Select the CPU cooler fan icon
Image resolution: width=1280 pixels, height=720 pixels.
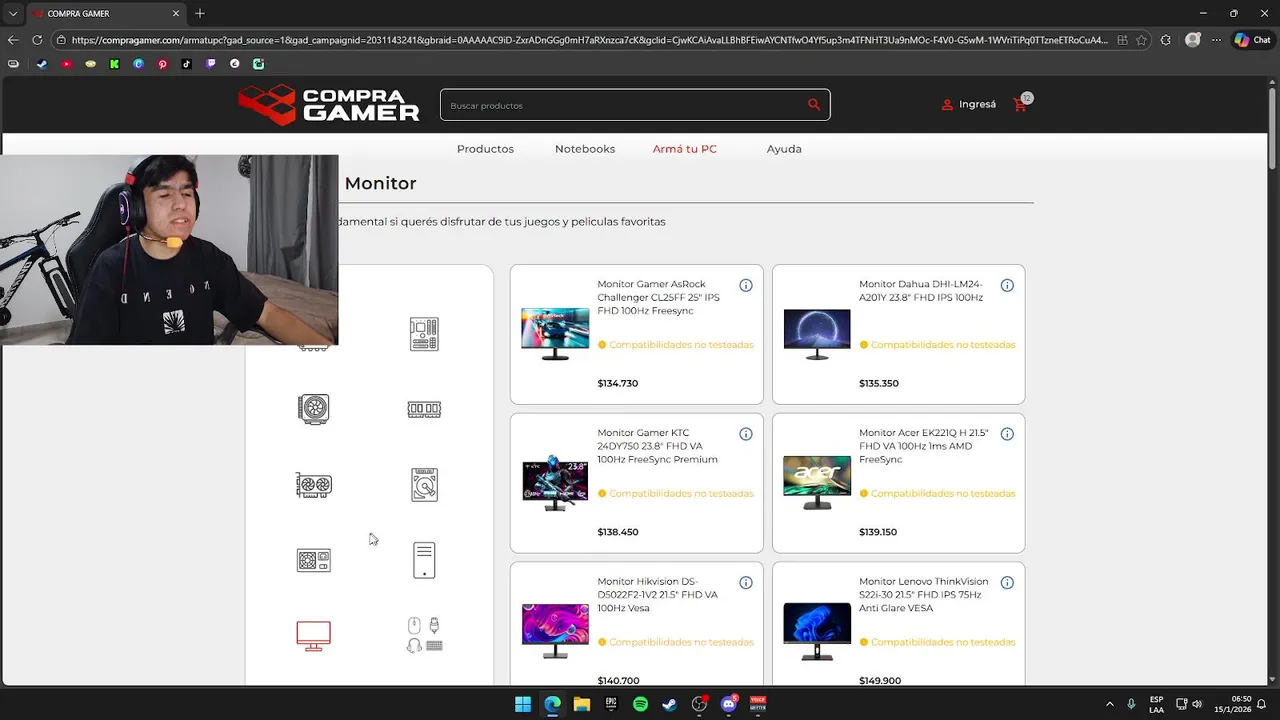click(313, 409)
